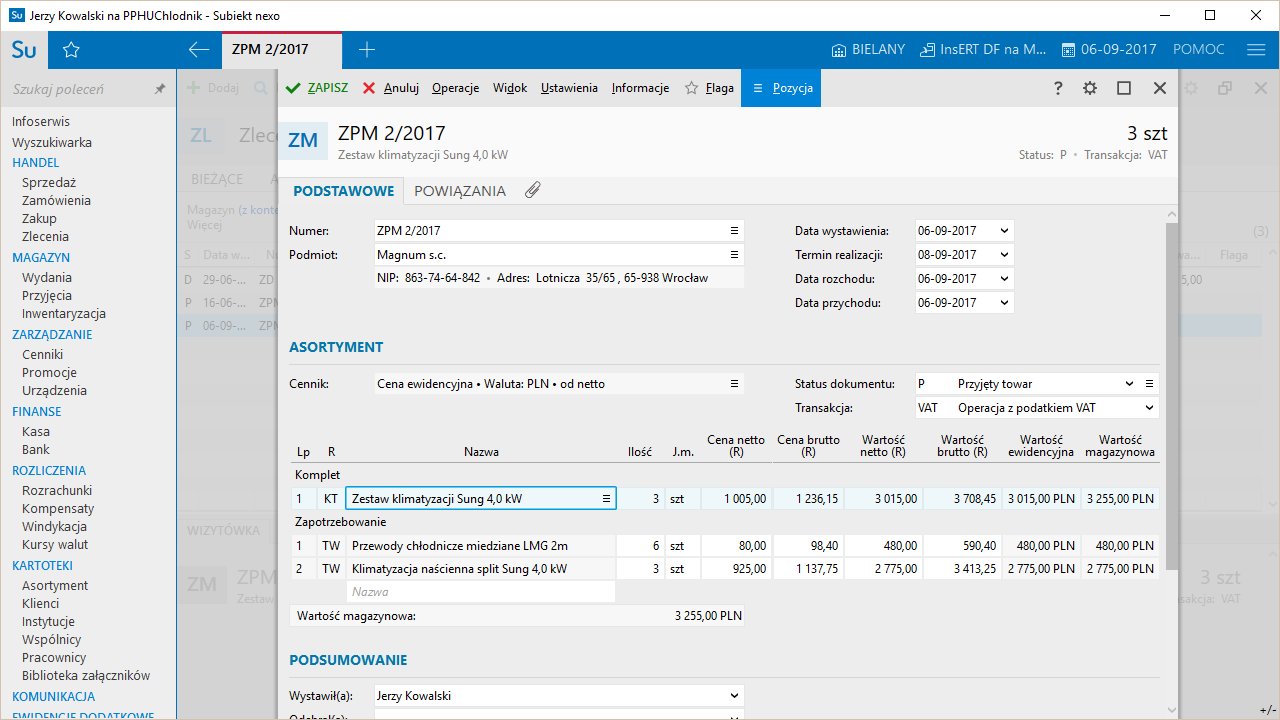This screenshot has width=1280, height=720.
Task: Open Zamówienia in sidebar
Action: [x=56, y=201]
